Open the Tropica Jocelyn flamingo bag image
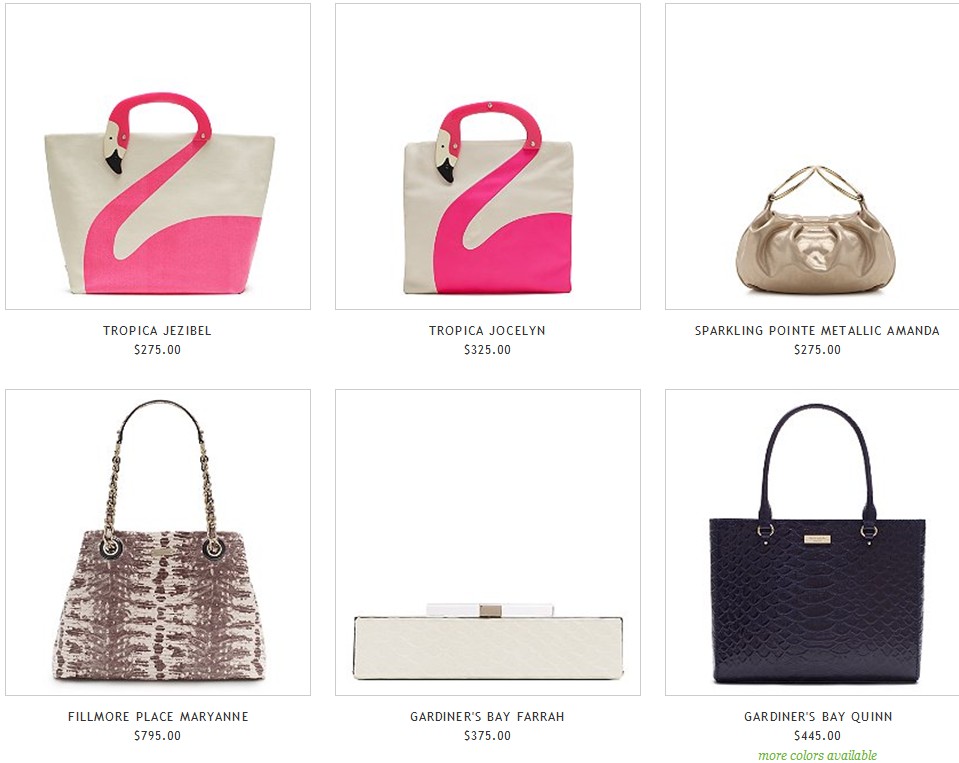Image resolution: width=959 pixels, height=763 pixels. coord(488,157)
